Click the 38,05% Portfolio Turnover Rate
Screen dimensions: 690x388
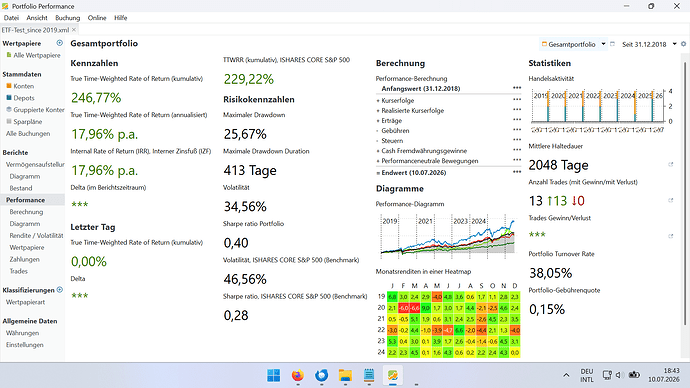click(551, 273)
